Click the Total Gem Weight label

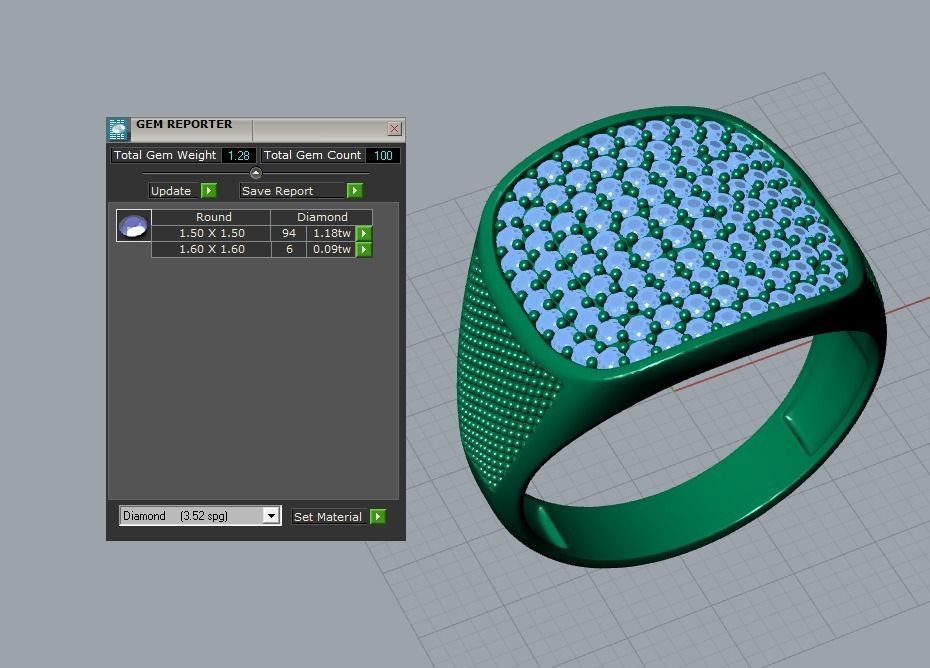165,155
